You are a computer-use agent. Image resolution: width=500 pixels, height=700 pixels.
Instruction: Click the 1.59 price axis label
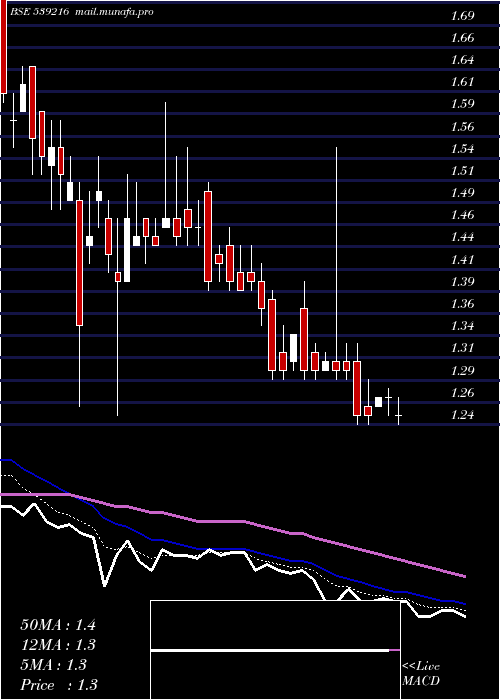coord(462,105)
